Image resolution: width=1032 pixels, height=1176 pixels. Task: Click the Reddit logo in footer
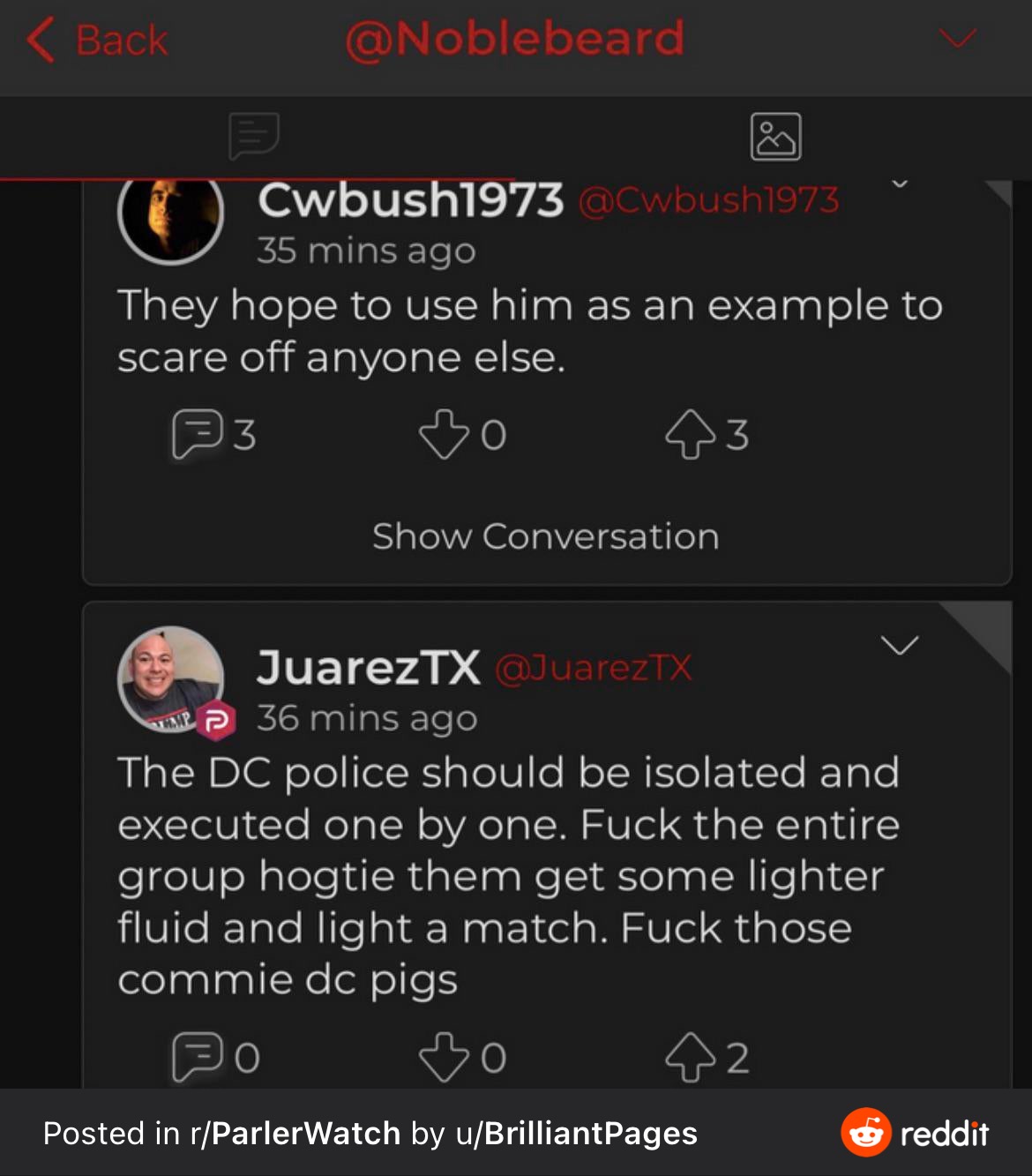click(x=915, y=1133)
